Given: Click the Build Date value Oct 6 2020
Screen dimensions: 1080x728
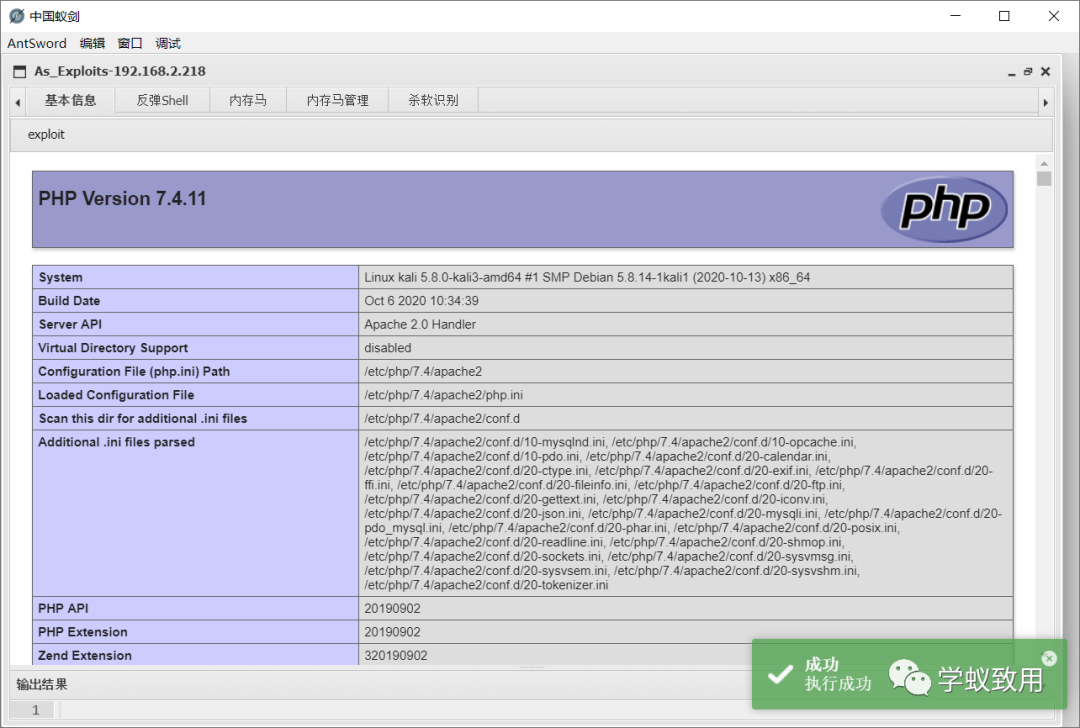Looking at the screenshot, I should pyautogui.click(x=422, y=301).
